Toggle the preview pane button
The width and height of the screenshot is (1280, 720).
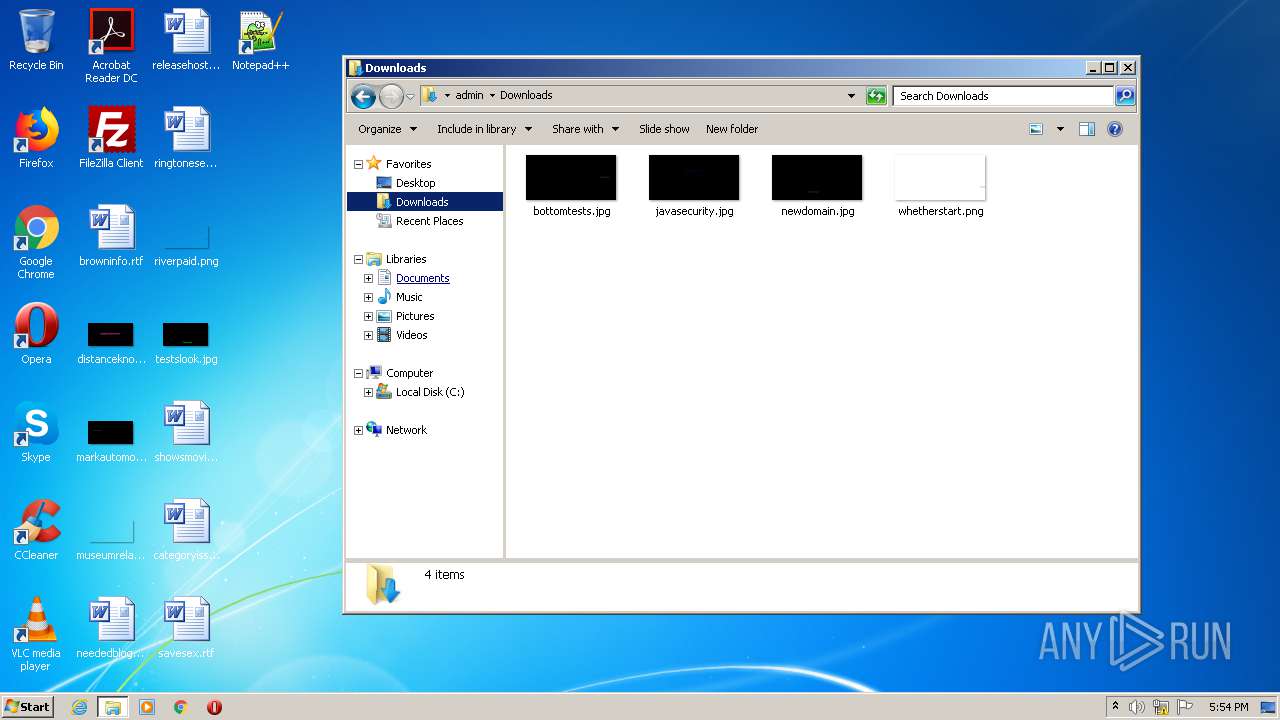1087,129
